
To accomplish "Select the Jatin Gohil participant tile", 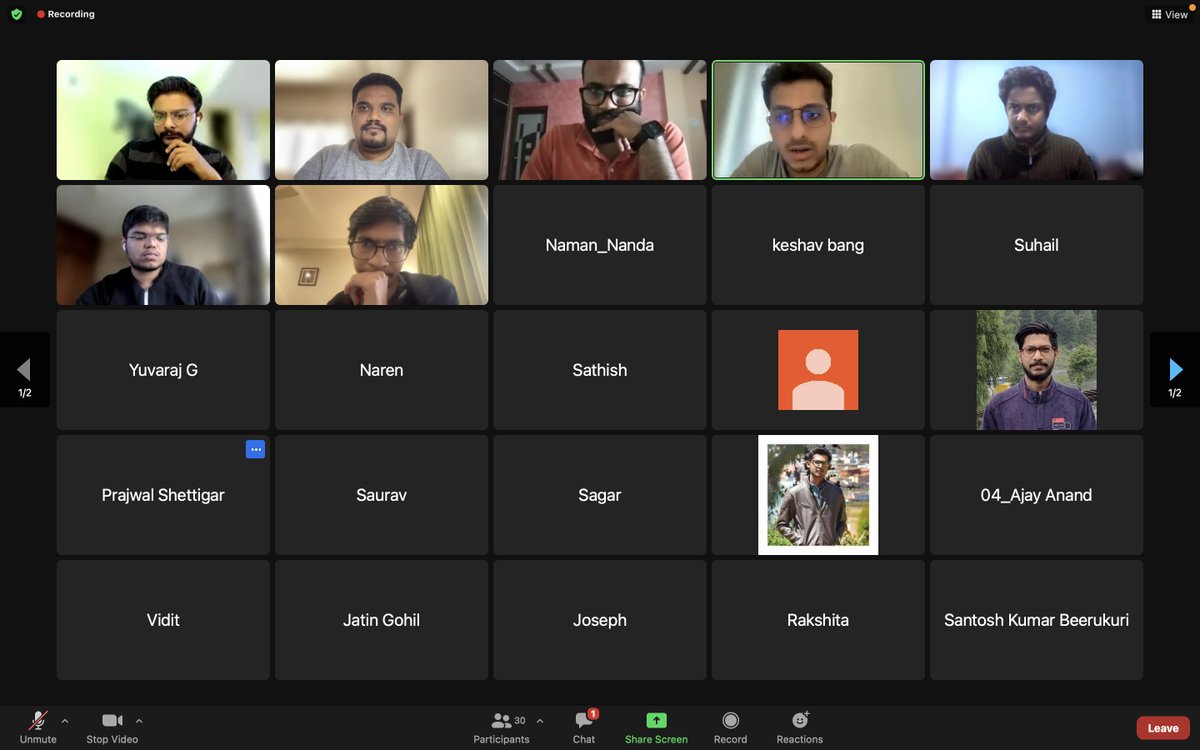I will coord(382,620).
